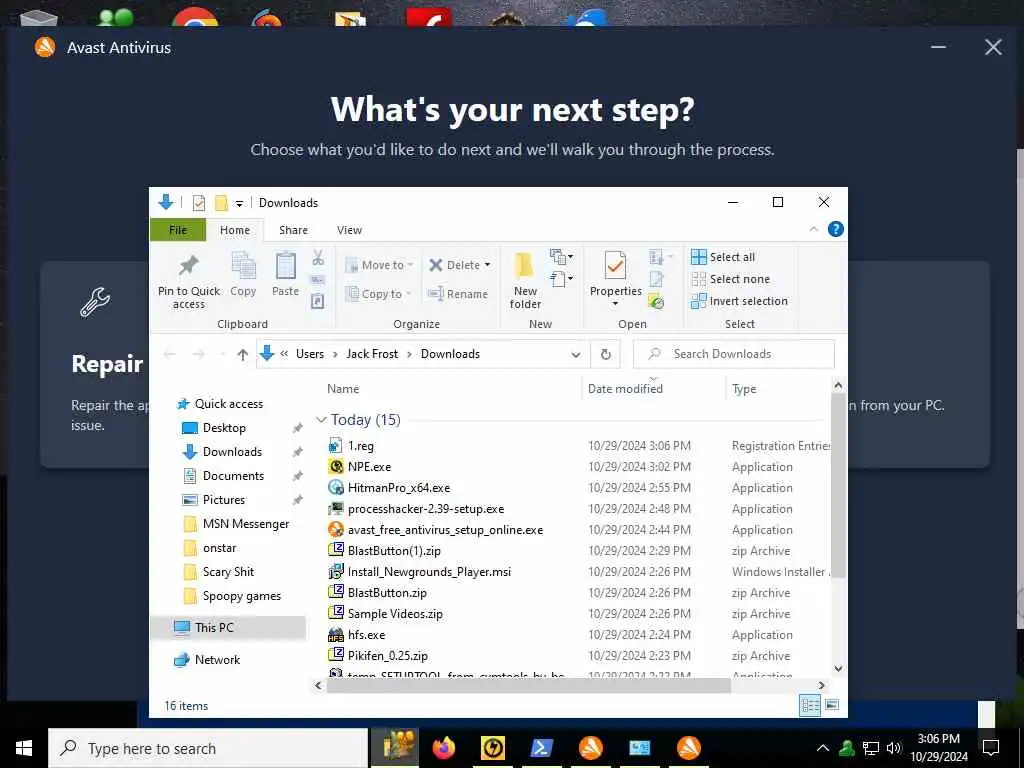Click the file list horizontal scrollbar
Viewport: 1024px width, 768px height.
pos(528,685)
